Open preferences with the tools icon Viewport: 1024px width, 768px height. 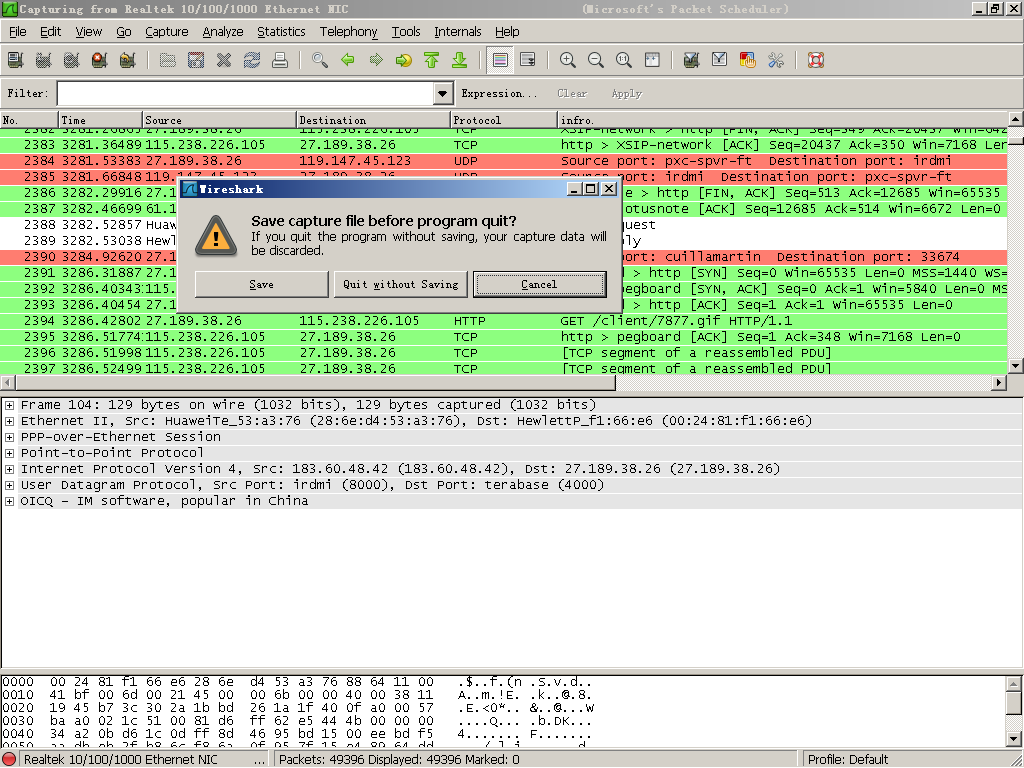[776, 60]
